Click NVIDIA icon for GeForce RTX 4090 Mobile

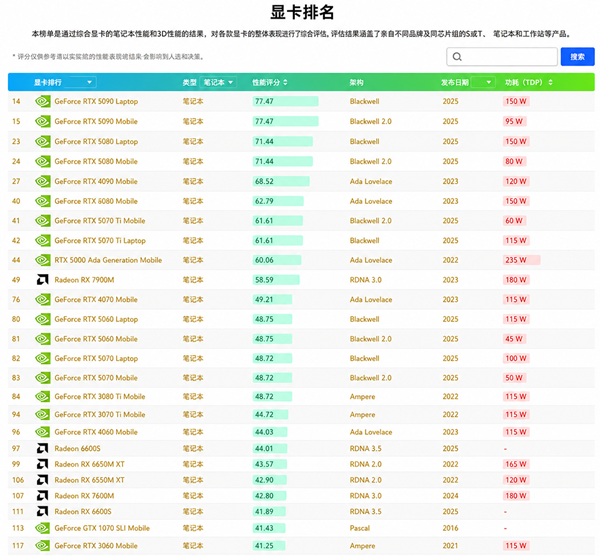42,181
